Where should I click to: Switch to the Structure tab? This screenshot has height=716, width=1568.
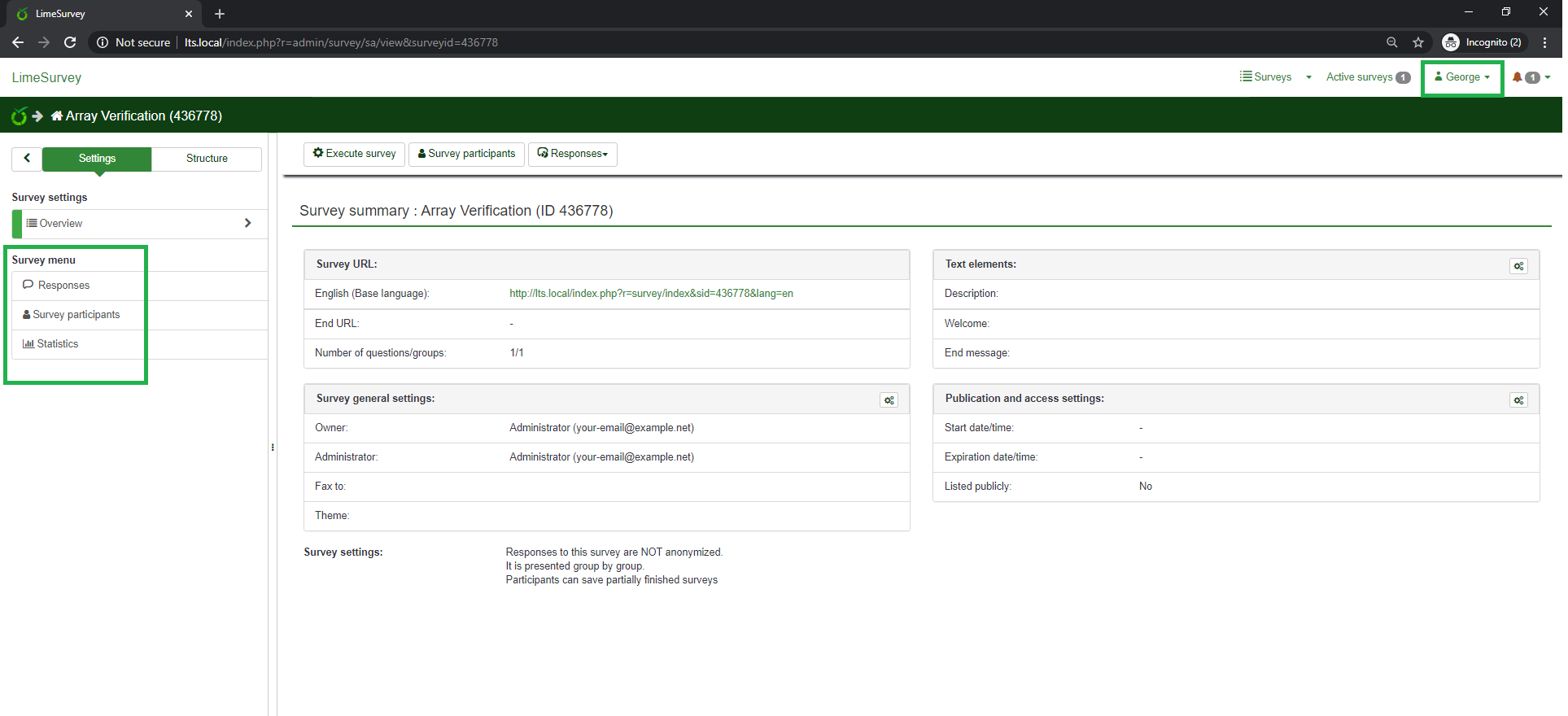point(207,159)
